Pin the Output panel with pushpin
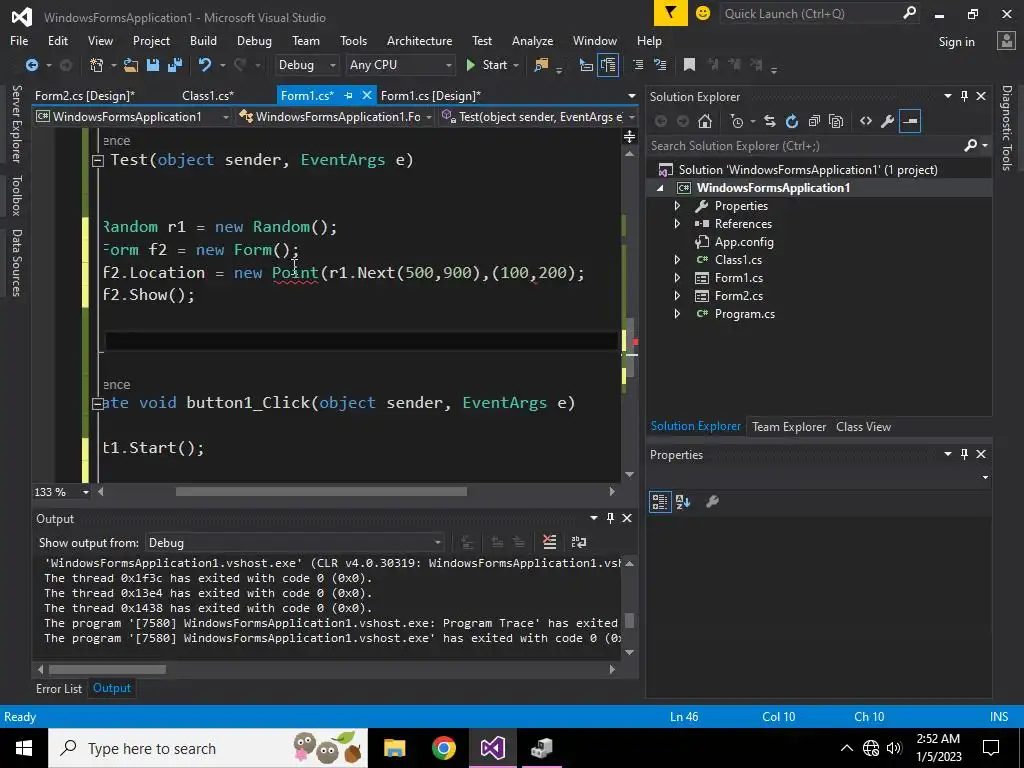The height and width of the screenshot is (768, 1024). coord(610,518)
